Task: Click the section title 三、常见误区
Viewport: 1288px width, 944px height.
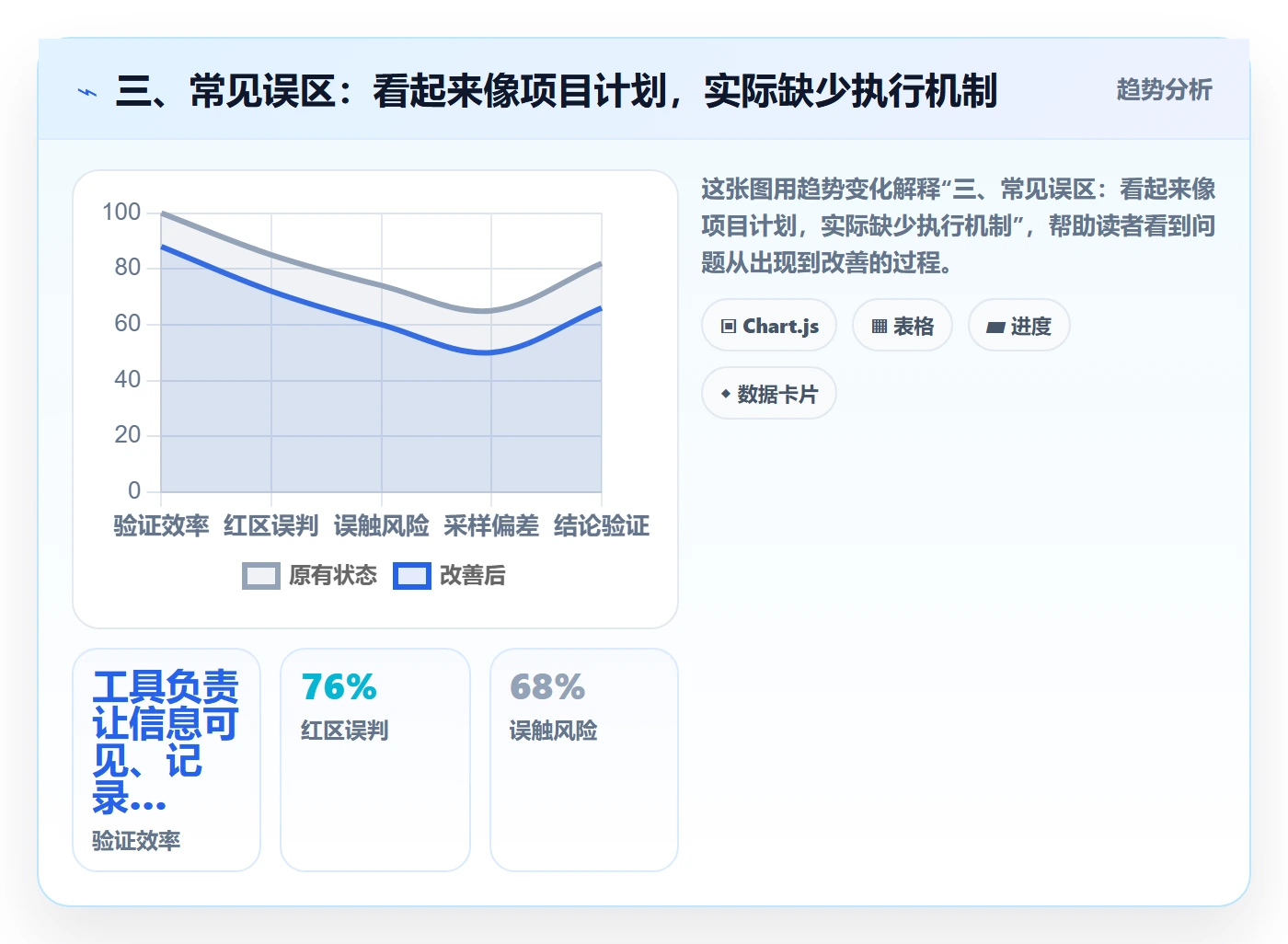Action: pyautogui.click(x=556, y=91)
